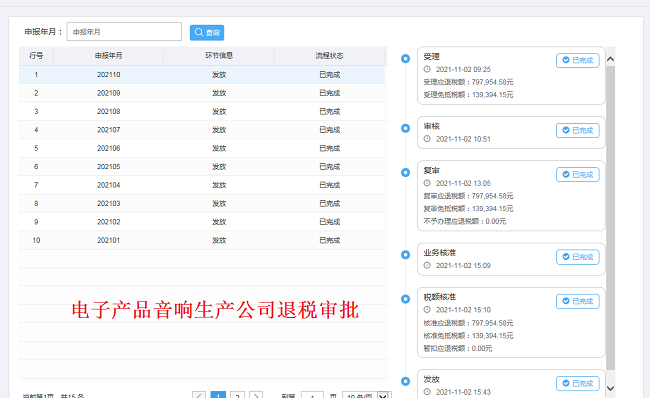
Task: Go to the previous page arrow in pagination
Action: pos(199,396)
